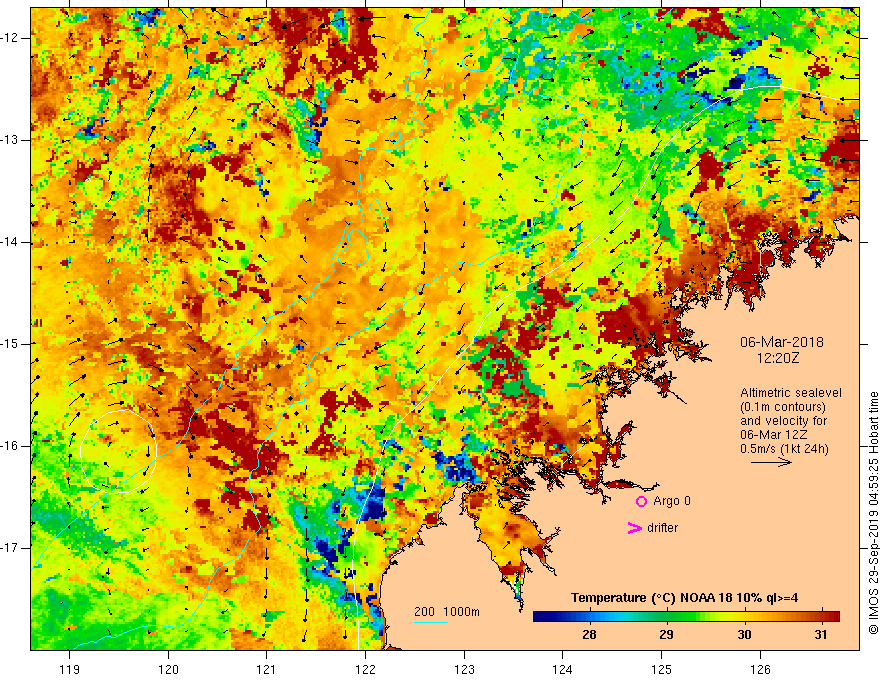Click the IMOS copyright timestamp vertical text
The width and height of the screenshot is (880, 680).
tap(873, 513)
